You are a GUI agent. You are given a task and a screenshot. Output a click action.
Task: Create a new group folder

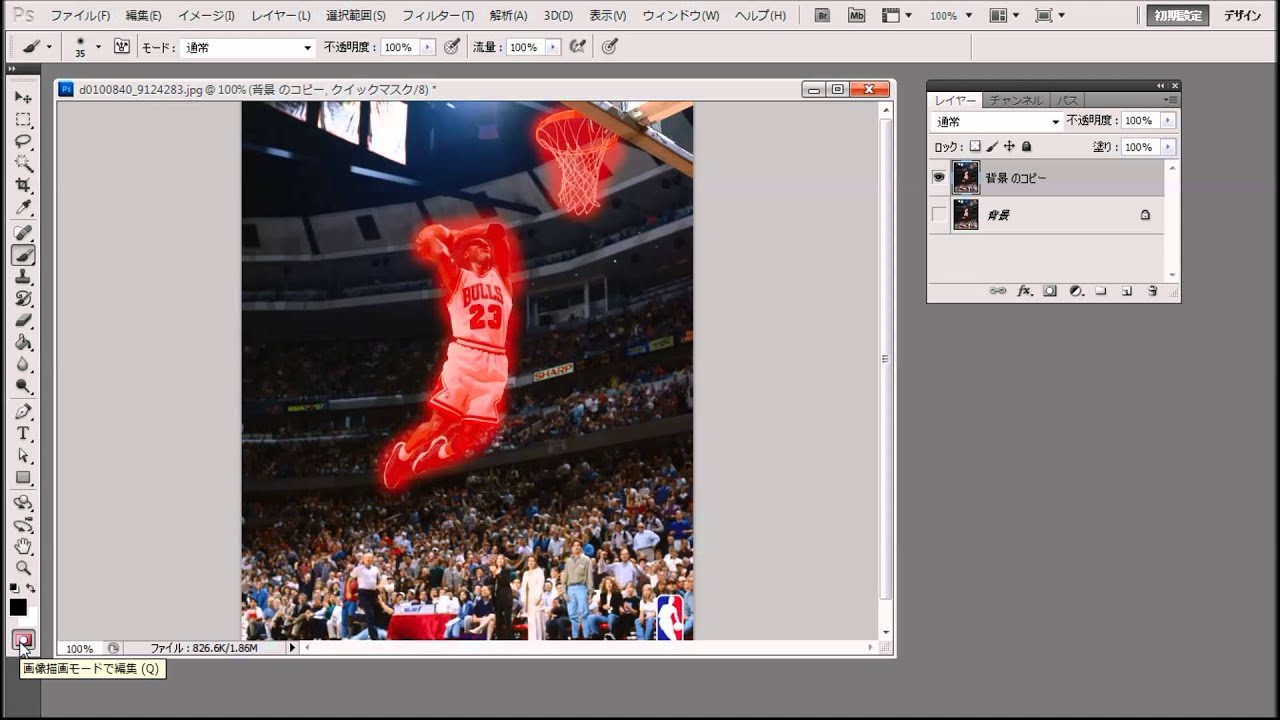[1101, 291]
